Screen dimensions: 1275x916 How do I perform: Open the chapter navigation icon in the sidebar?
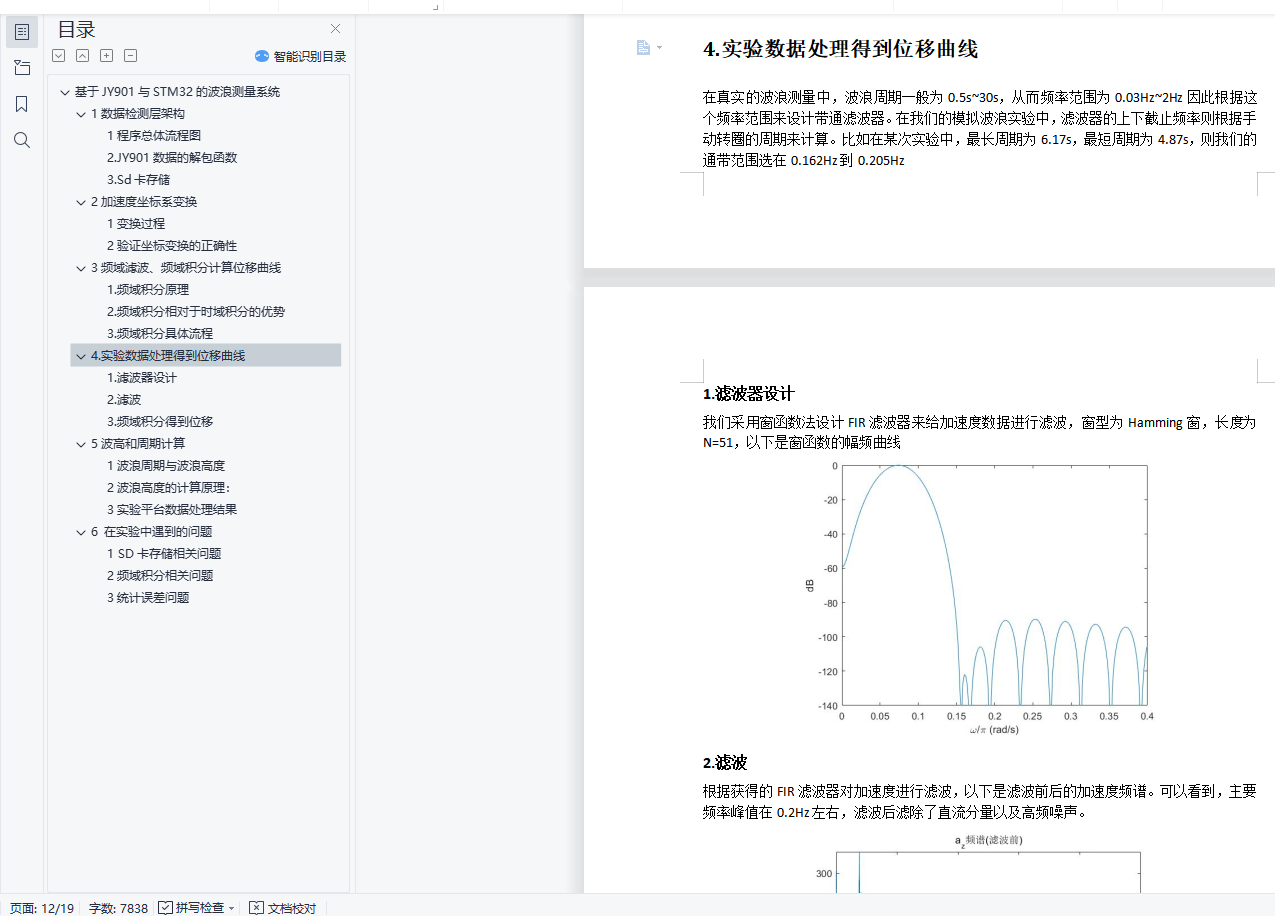click(22, 68)
